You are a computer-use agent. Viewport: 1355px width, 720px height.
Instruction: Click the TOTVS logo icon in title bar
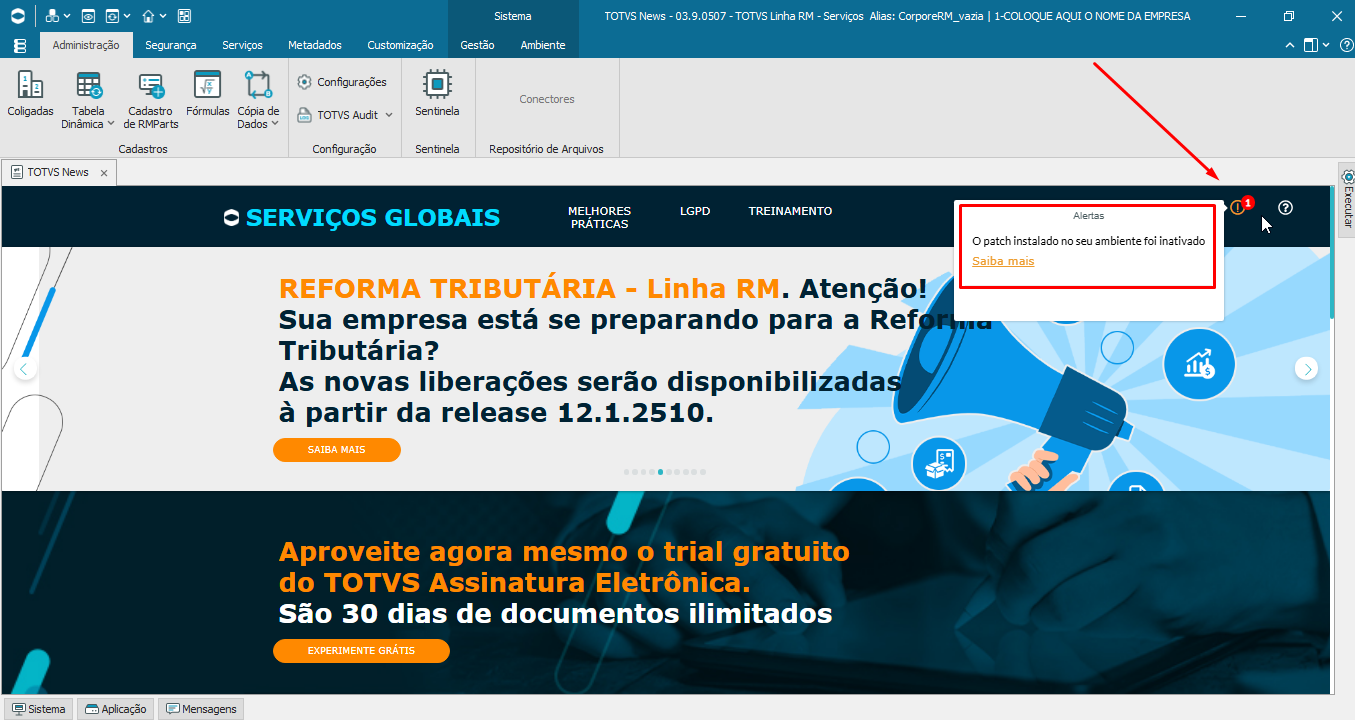coord(18,16)
